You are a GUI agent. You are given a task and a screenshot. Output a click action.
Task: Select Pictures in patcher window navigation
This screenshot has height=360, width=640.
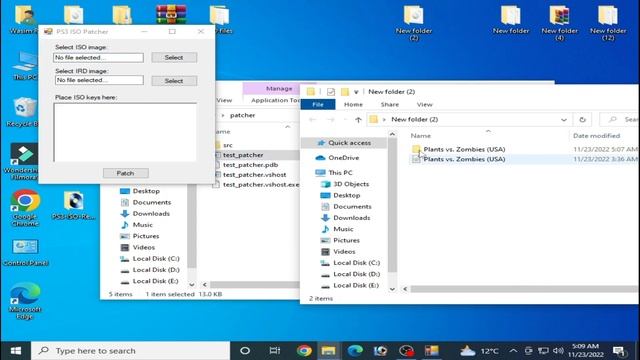click(x=139, y=236)
